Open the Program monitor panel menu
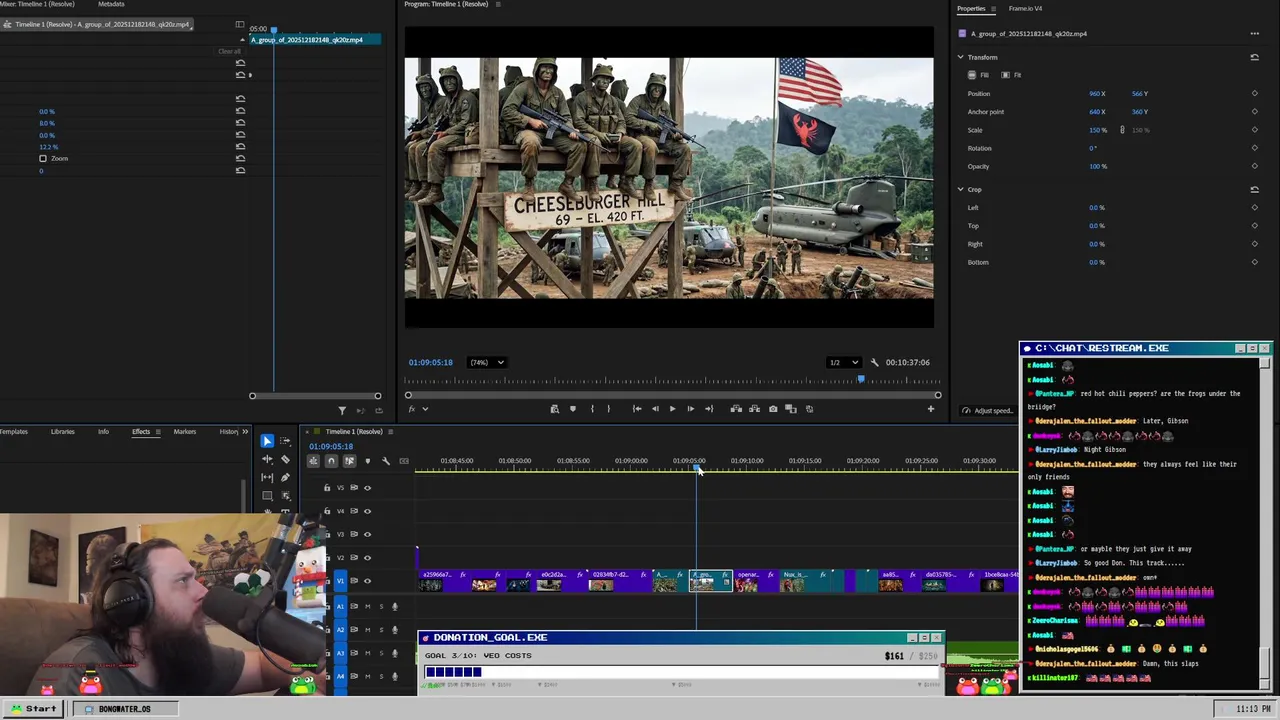Image resolution: width=1280 pixels, height=720 pixels. [498, 4]
